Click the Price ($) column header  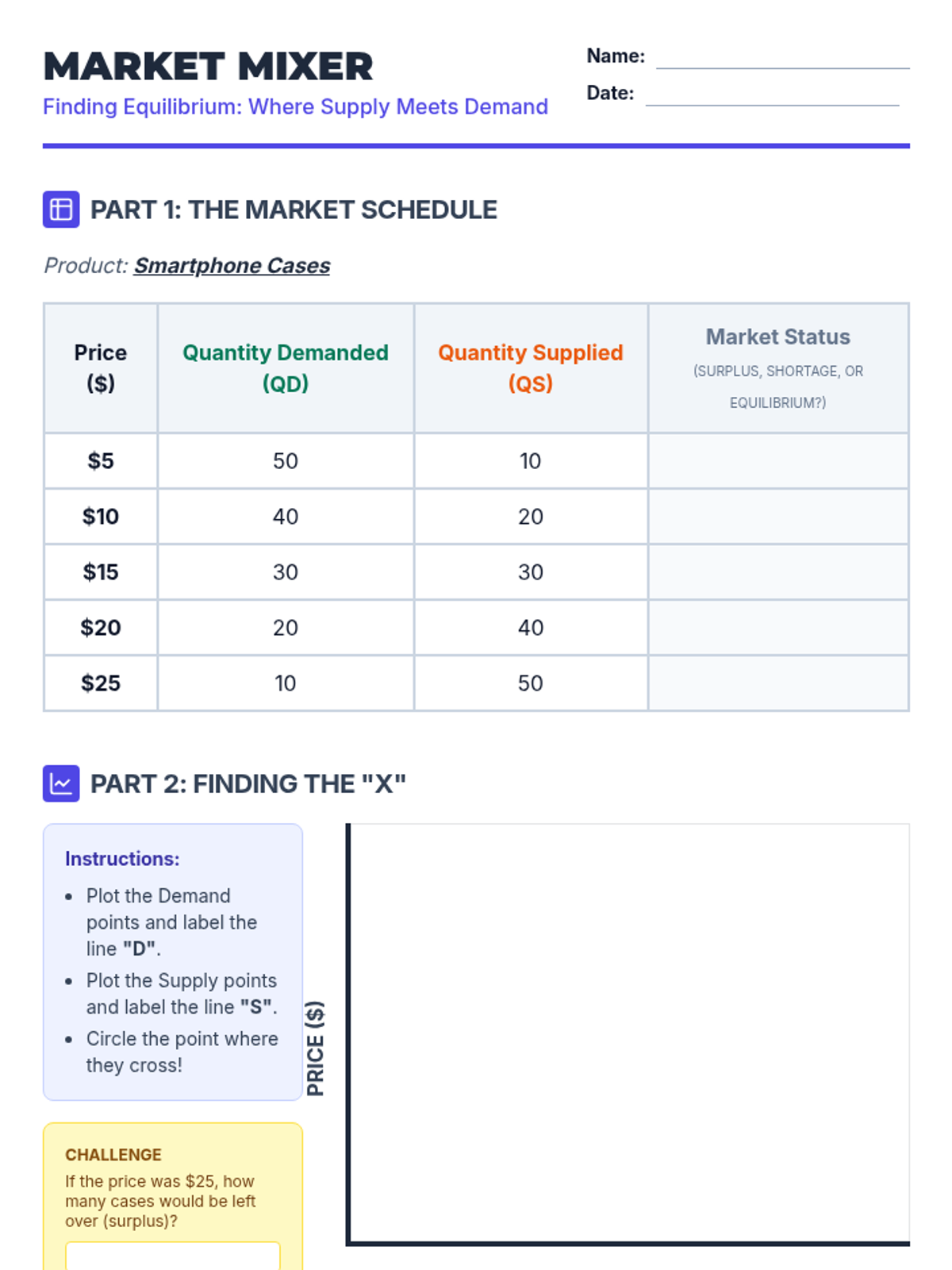tap(101, 368)
